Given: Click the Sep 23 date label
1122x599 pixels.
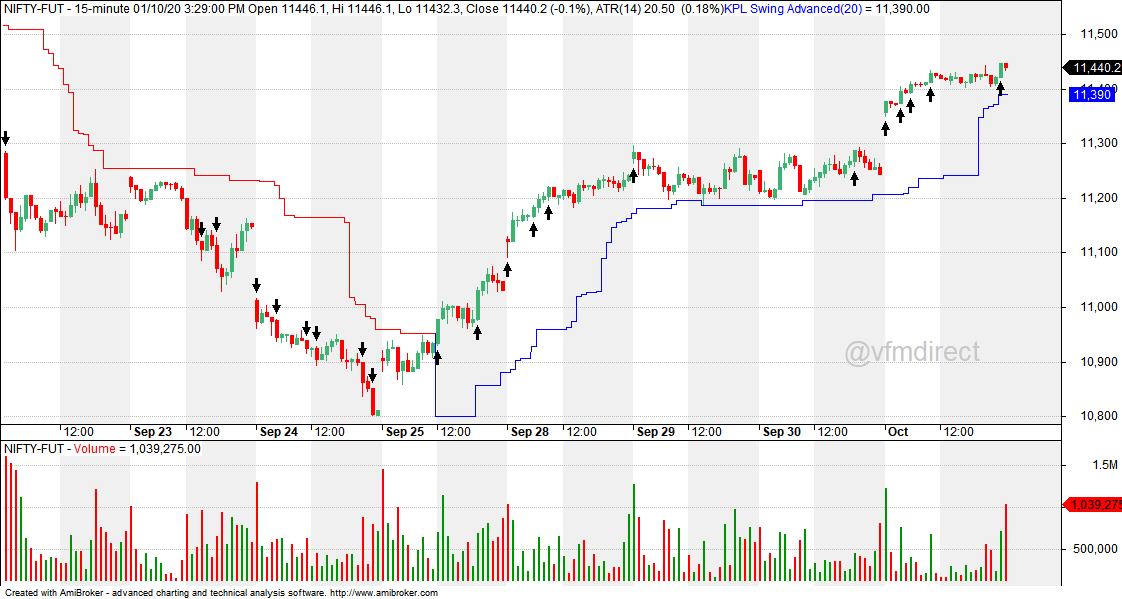Looking at the screenshot, I should (152, 432).
